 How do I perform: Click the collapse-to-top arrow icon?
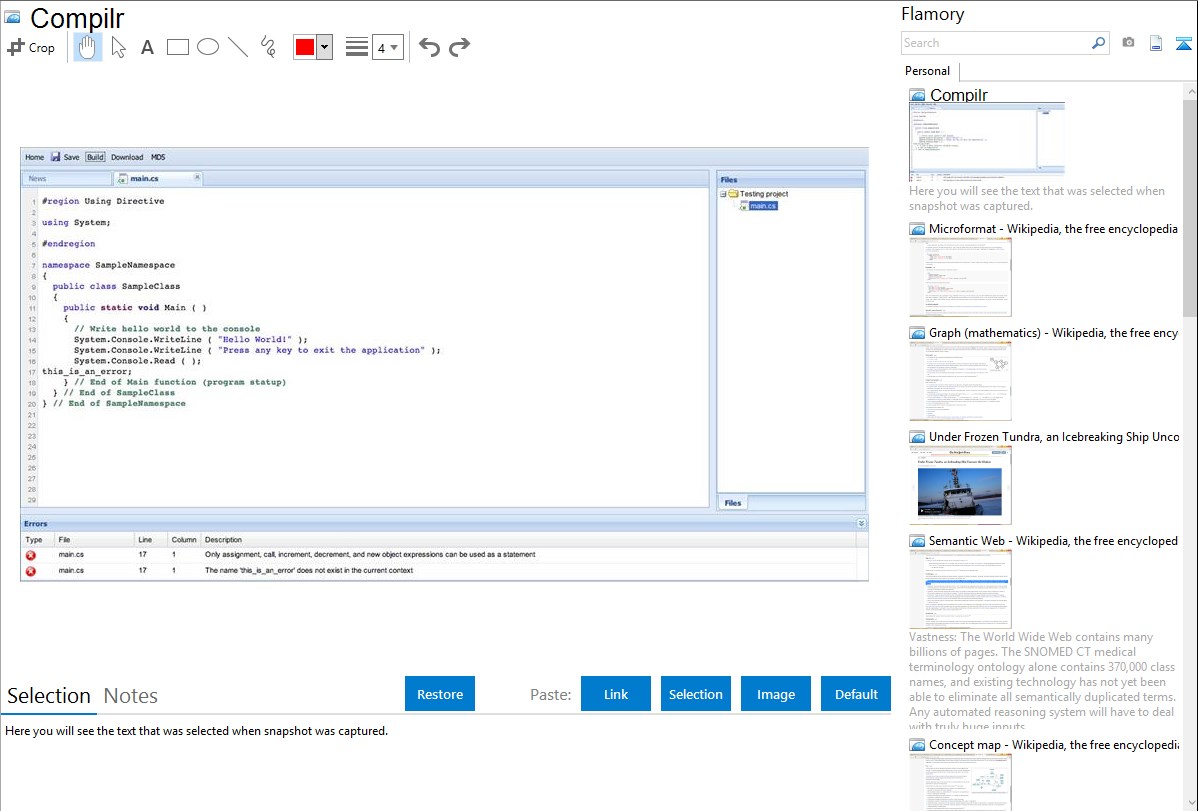[x=1183, y=43]
